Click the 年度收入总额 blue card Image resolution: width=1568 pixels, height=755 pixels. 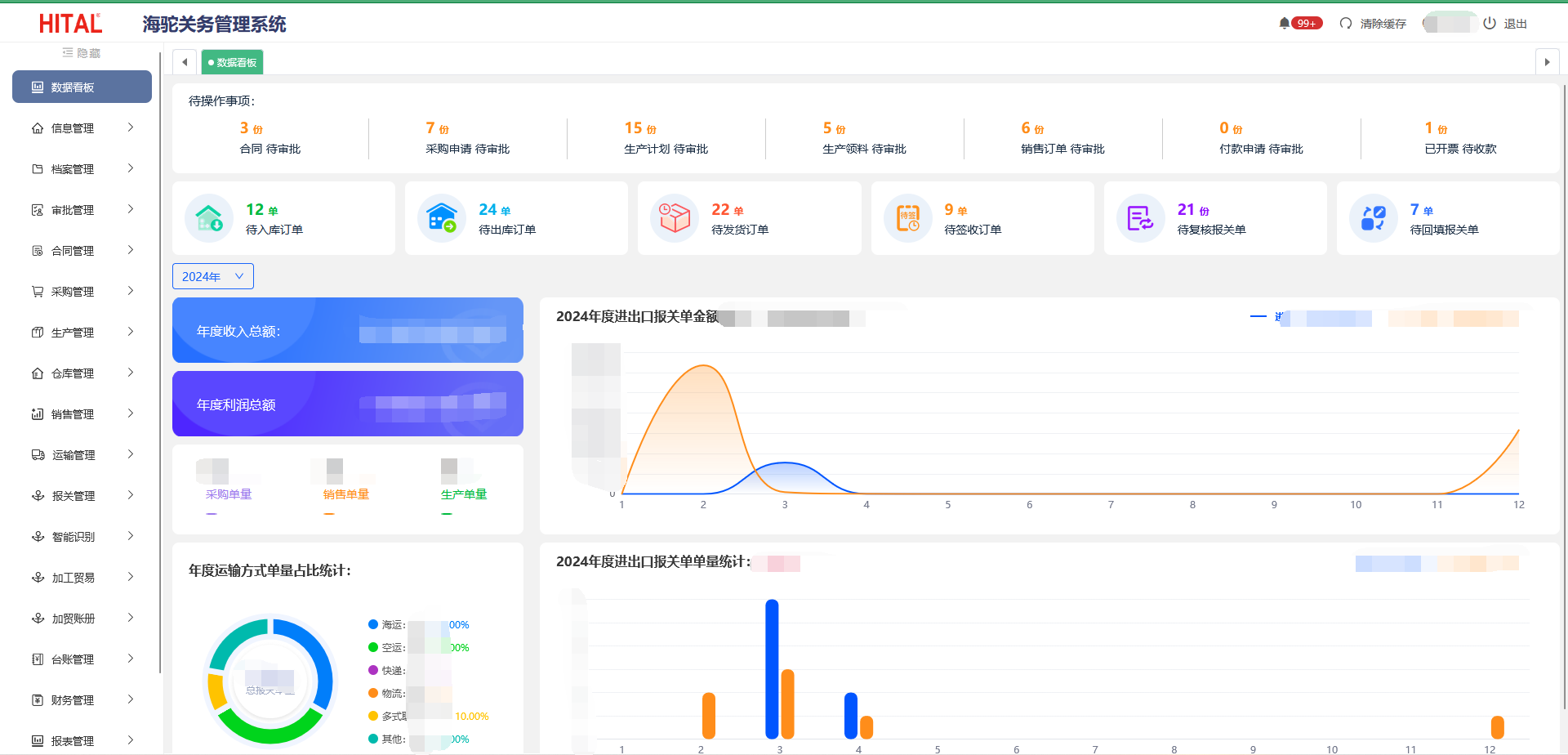point(348,330)
